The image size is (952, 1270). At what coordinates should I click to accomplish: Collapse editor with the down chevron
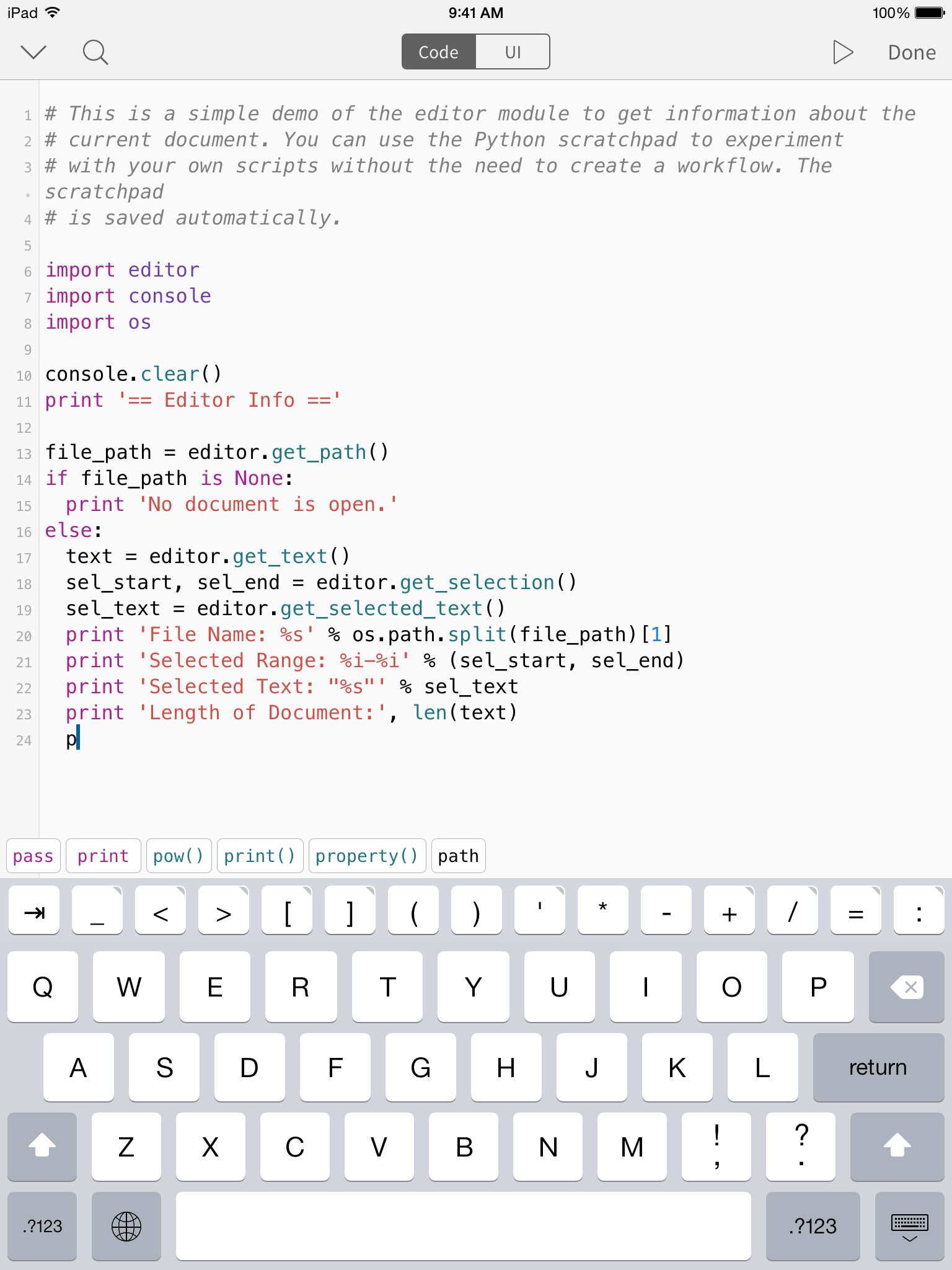[33, 52]
